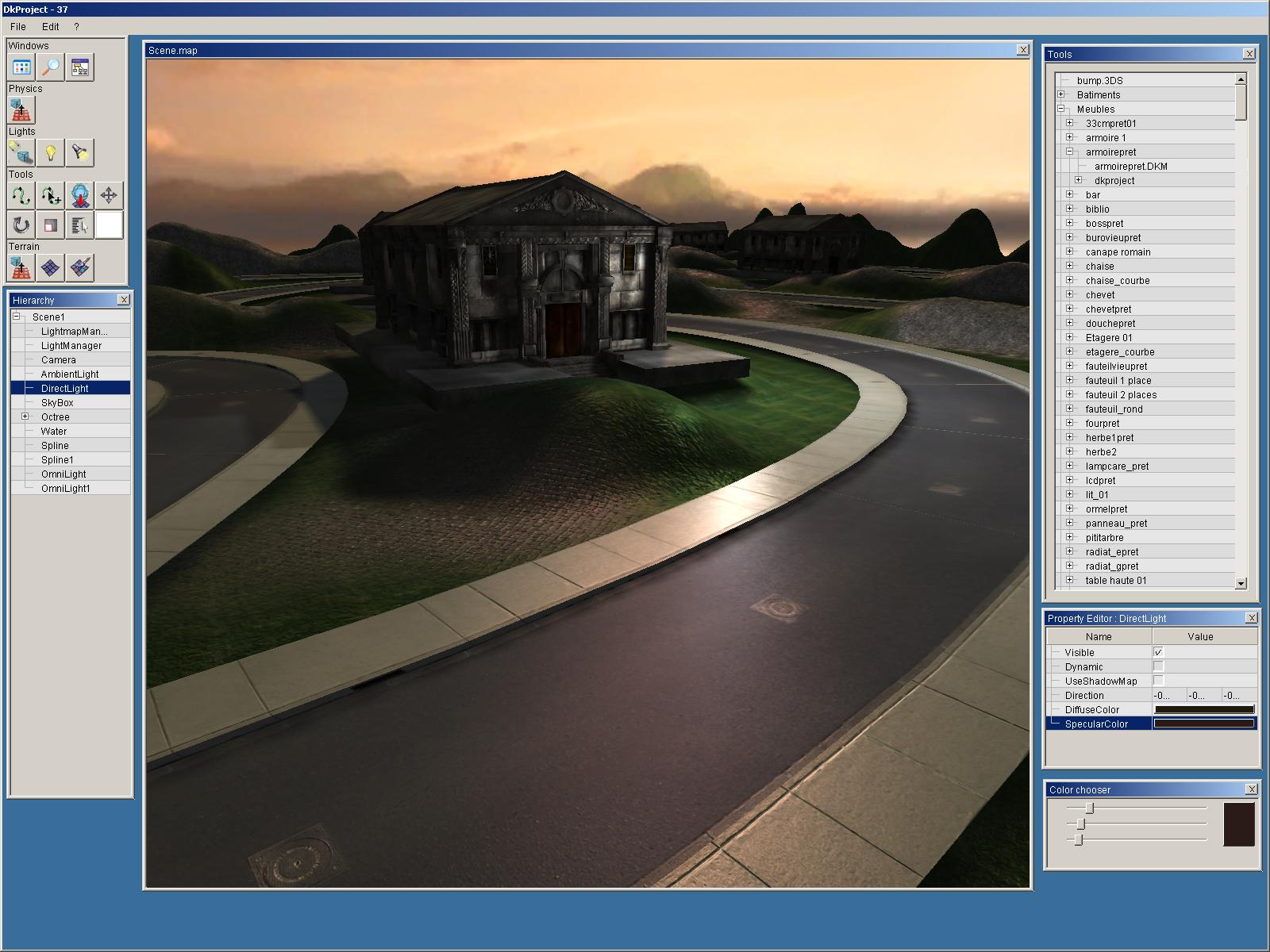Open the Edit menu

pos(51,26)
